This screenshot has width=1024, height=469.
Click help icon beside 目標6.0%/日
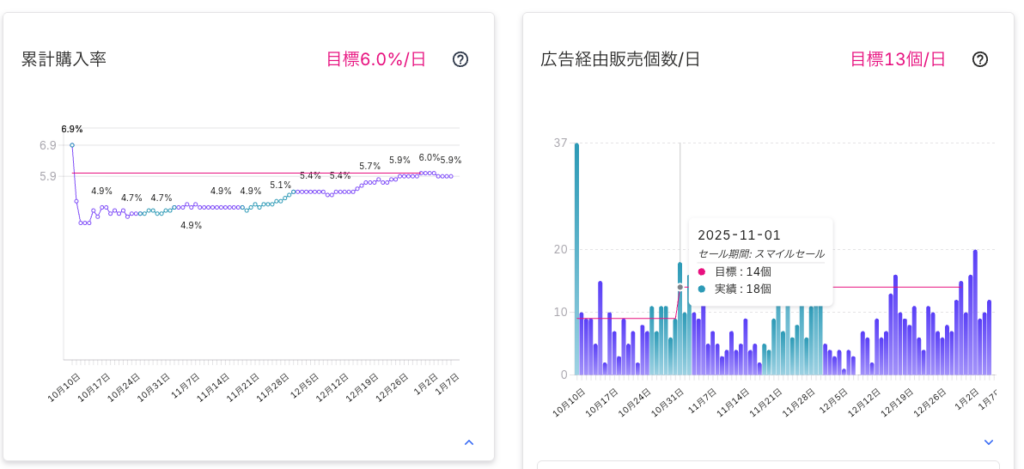(460, 59)
